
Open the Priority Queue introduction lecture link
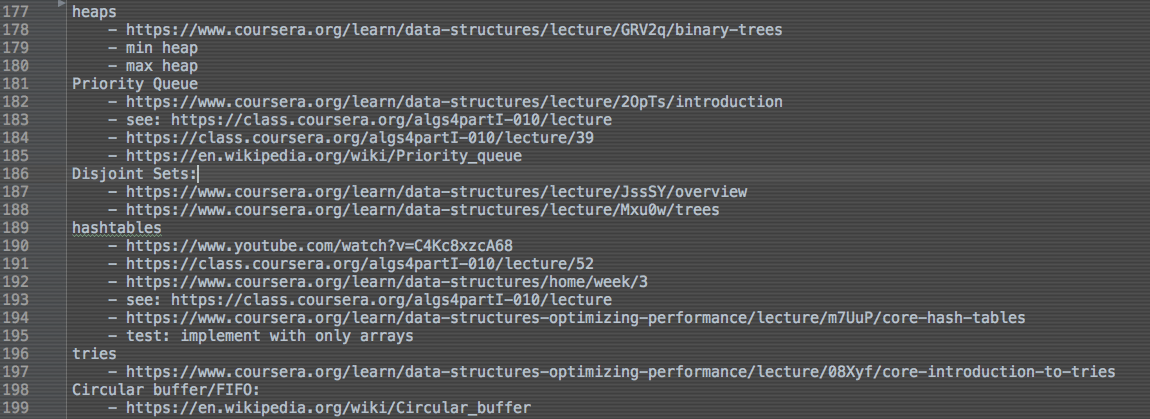(453, 102)
